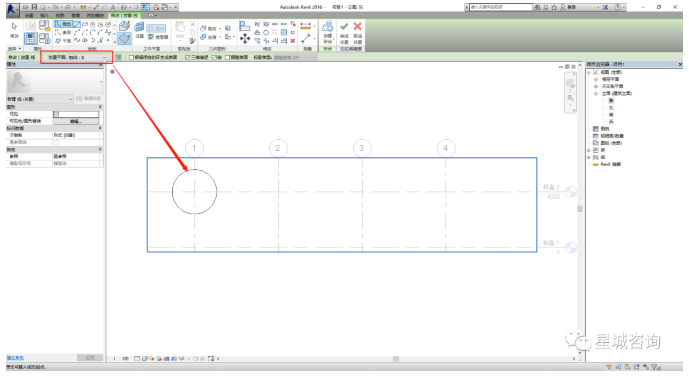689x377 pixels.
Task: Toggle the 可见 Visible checkbox in Properties
Action: (56, 114)
